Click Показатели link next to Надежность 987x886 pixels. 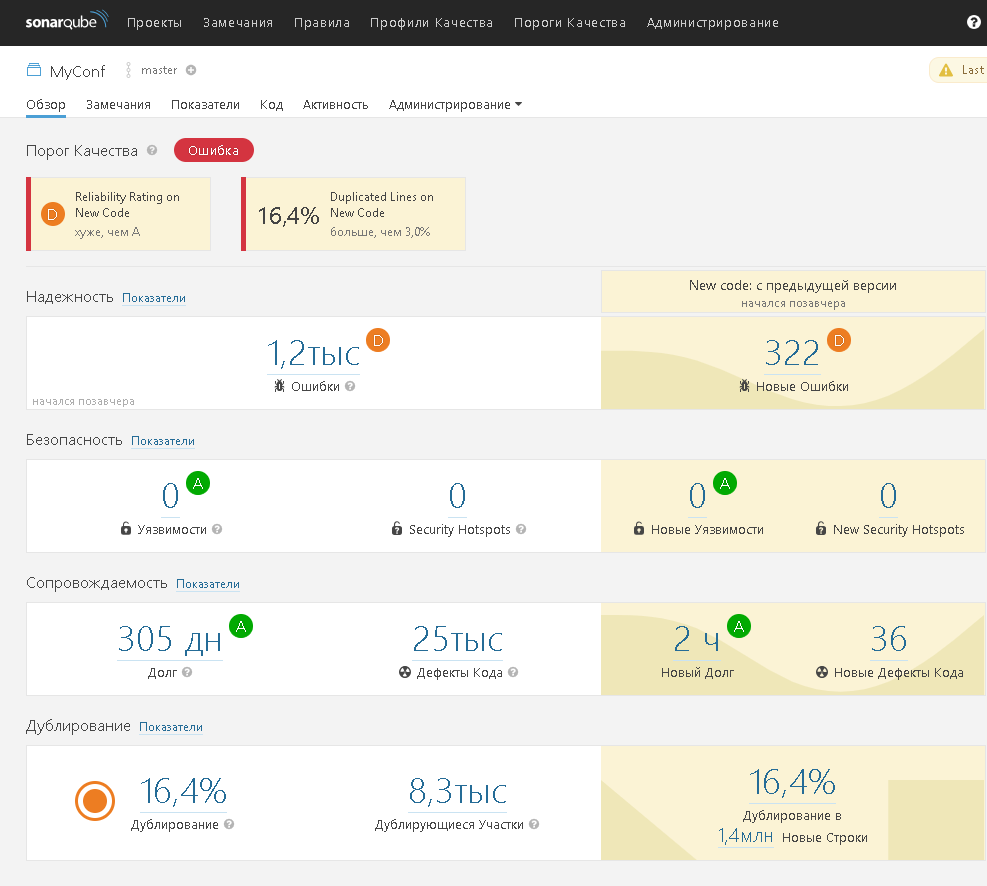(x=154, y=298)
